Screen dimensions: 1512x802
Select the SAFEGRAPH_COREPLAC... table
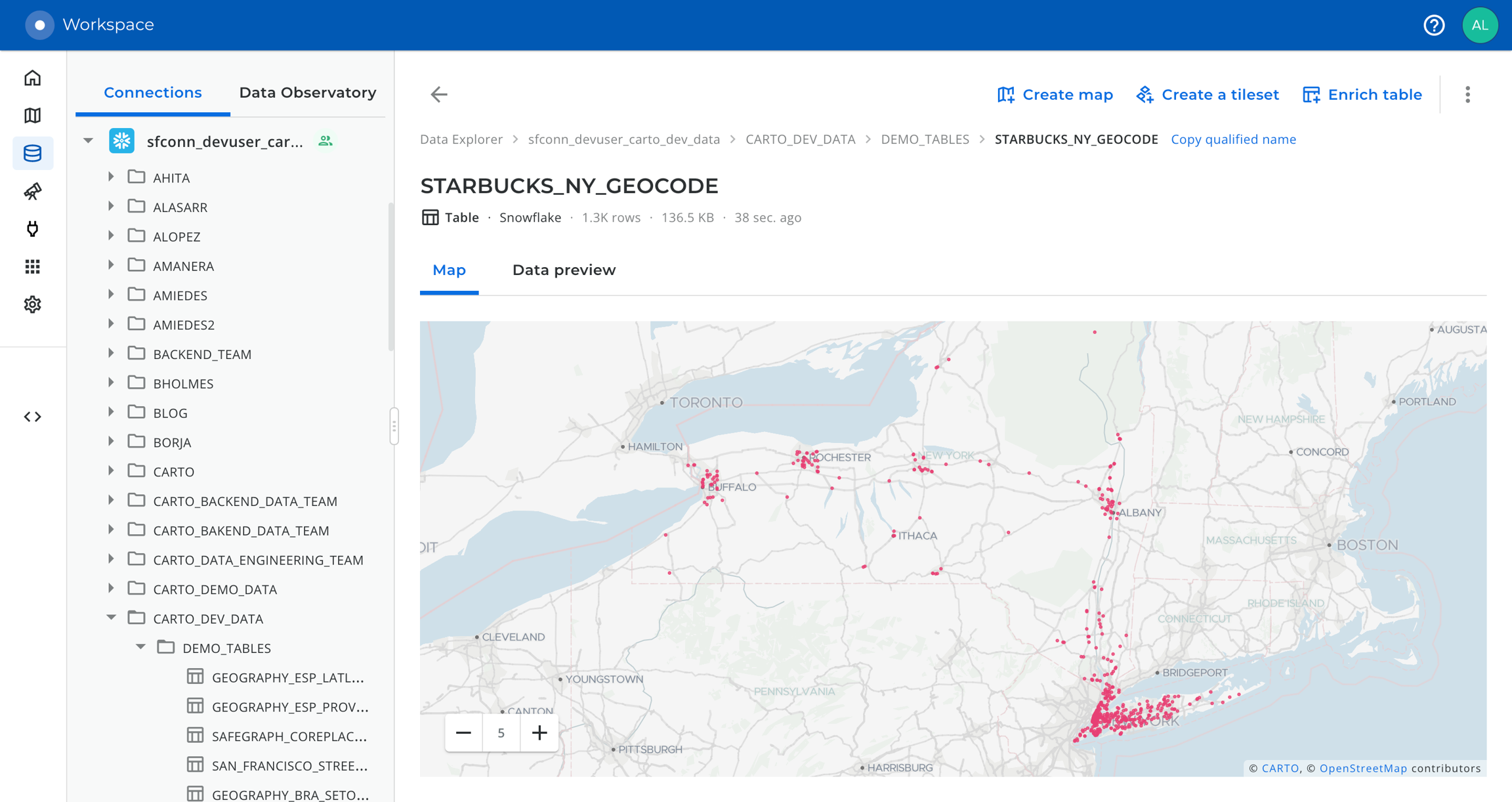click(x=289, y=736)
